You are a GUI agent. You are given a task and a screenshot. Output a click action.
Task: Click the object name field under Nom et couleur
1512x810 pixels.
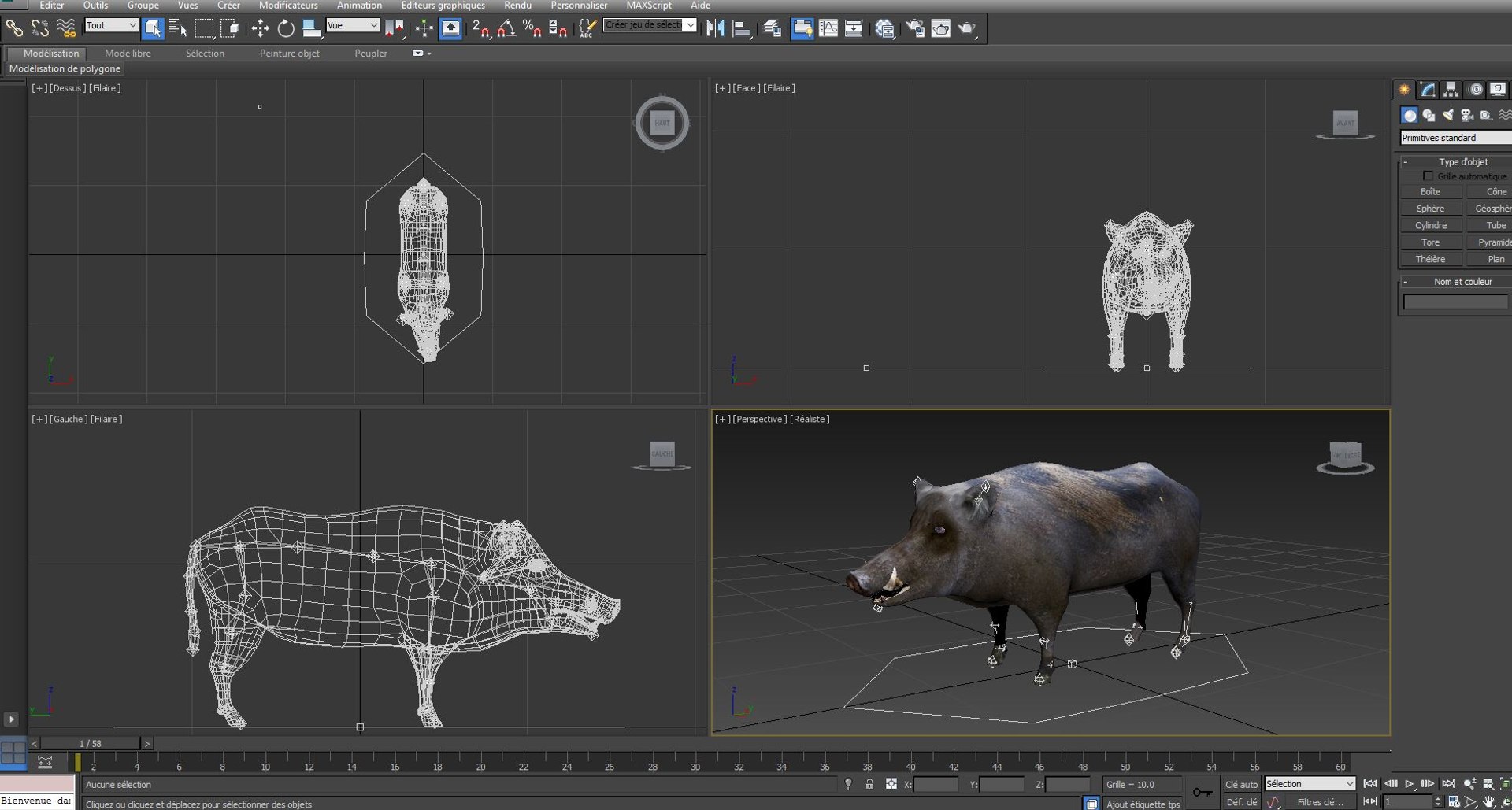coord(1455,301)
